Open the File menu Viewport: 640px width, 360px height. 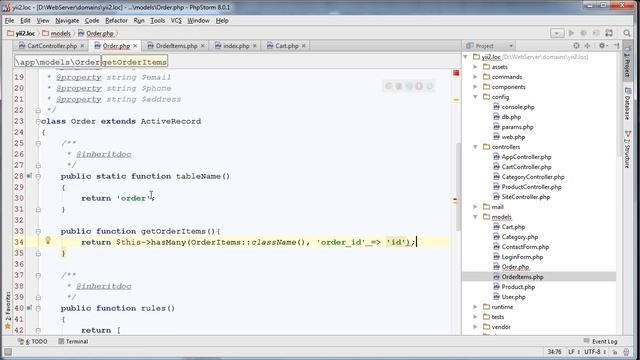tap(9, 20)
